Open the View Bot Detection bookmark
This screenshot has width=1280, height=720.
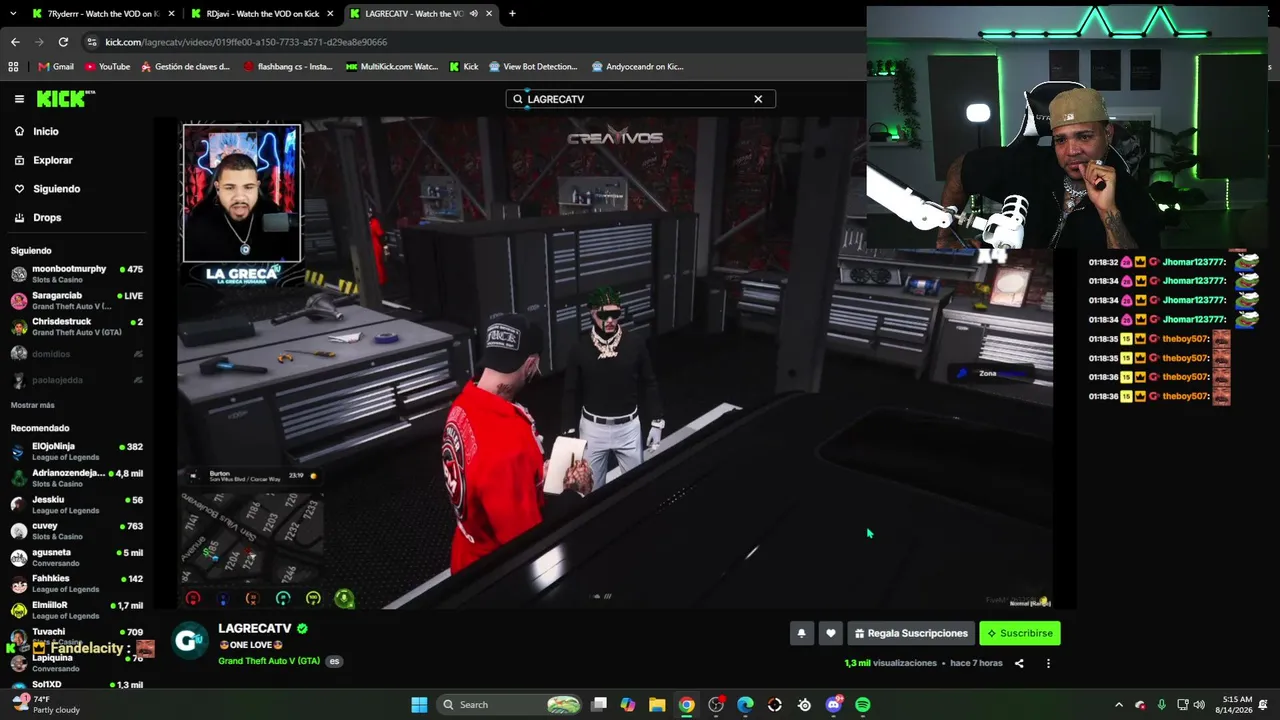(x=533, y=67)
